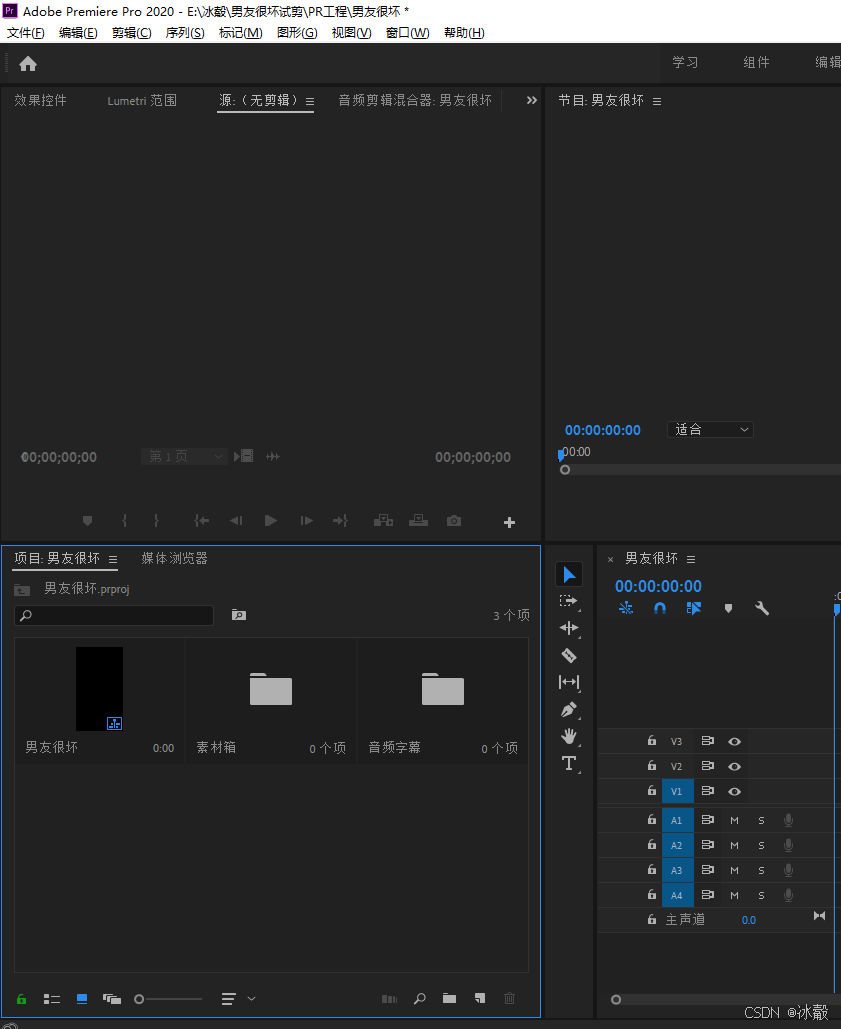Click master track volume value 0.0
Image resolution: width=841 pixels, height=1029 pixels.
(749, 920)
